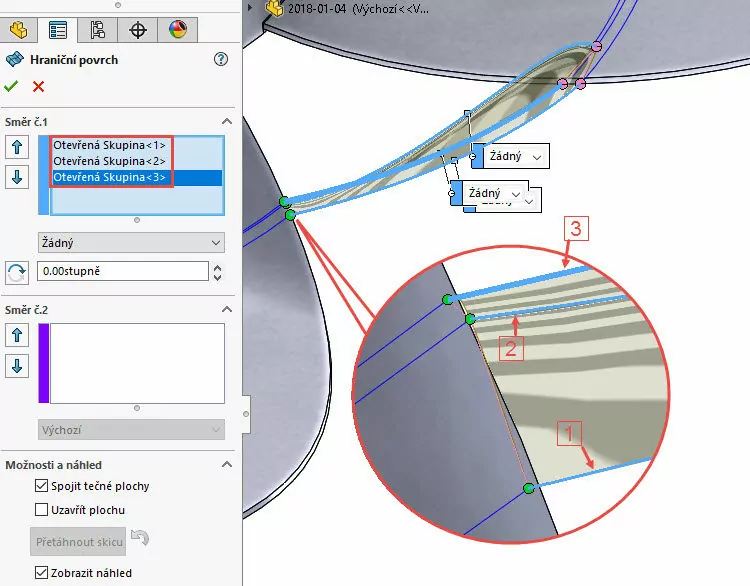Click the rotate angle icon

click(x=17, y=273)
